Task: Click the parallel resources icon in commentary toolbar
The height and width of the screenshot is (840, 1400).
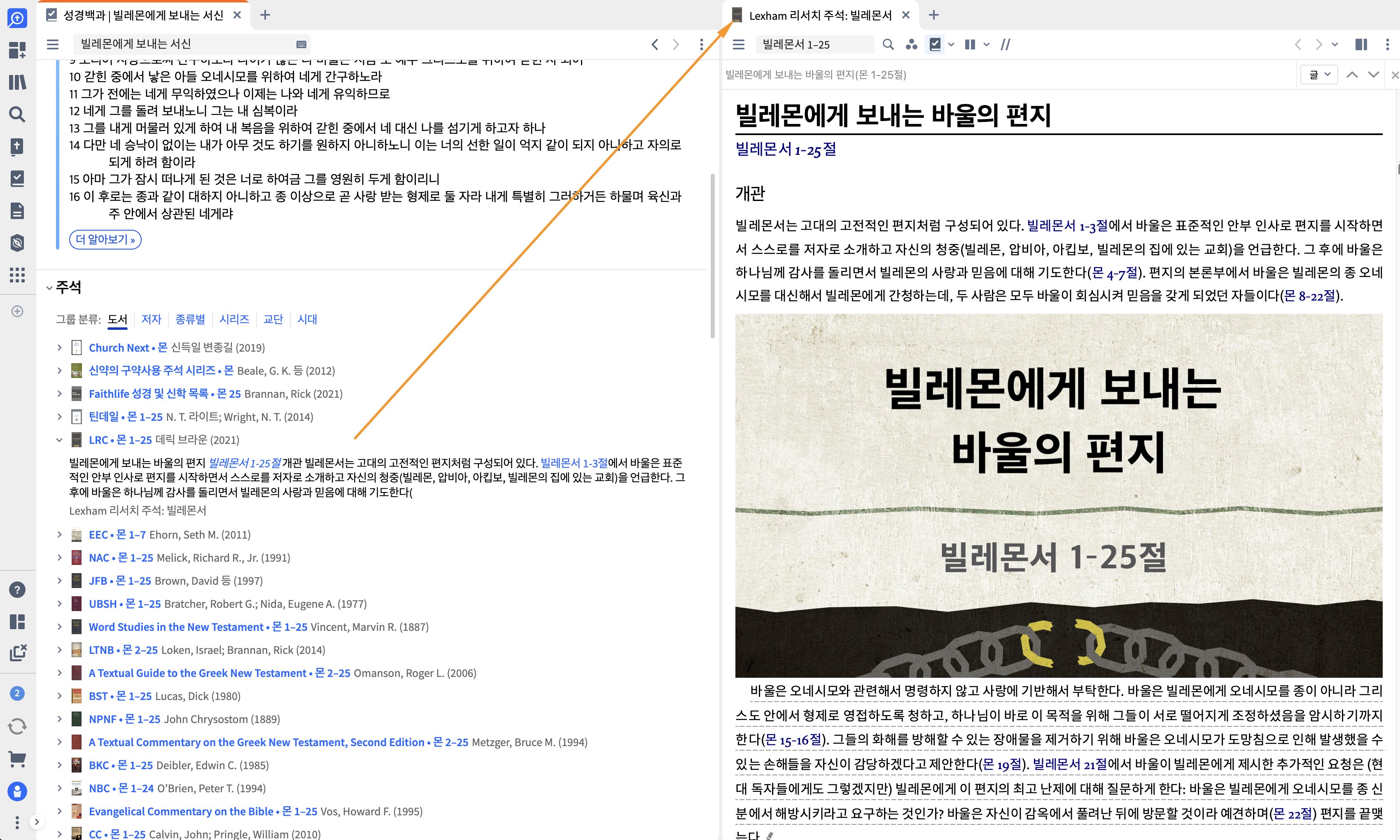Action: click(x=970, y=44)
